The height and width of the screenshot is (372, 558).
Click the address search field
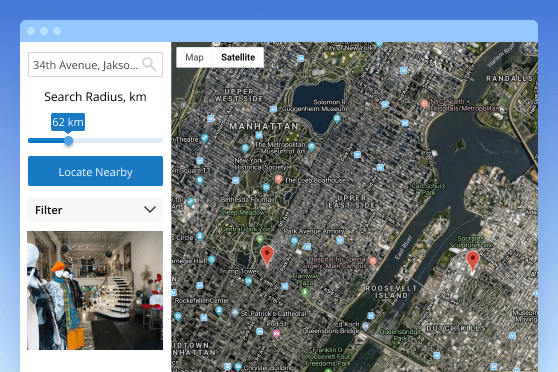click(x=95, y=64)
